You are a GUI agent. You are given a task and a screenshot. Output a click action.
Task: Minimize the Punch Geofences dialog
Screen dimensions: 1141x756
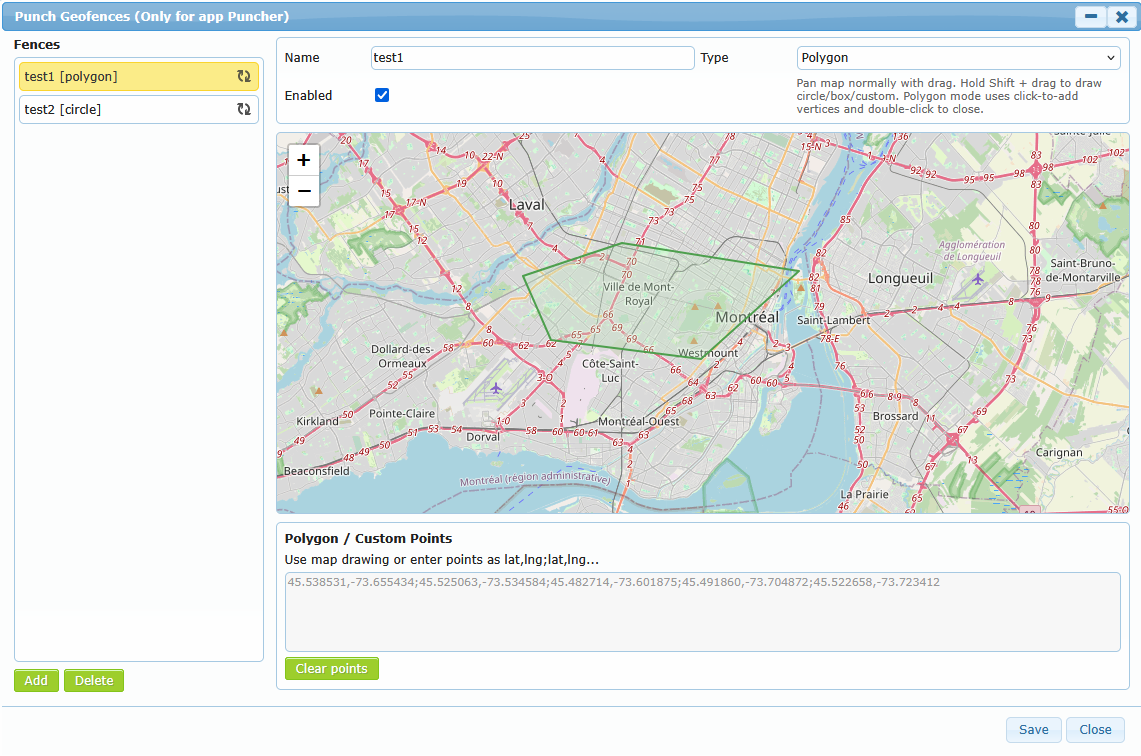pos(1090,17)
